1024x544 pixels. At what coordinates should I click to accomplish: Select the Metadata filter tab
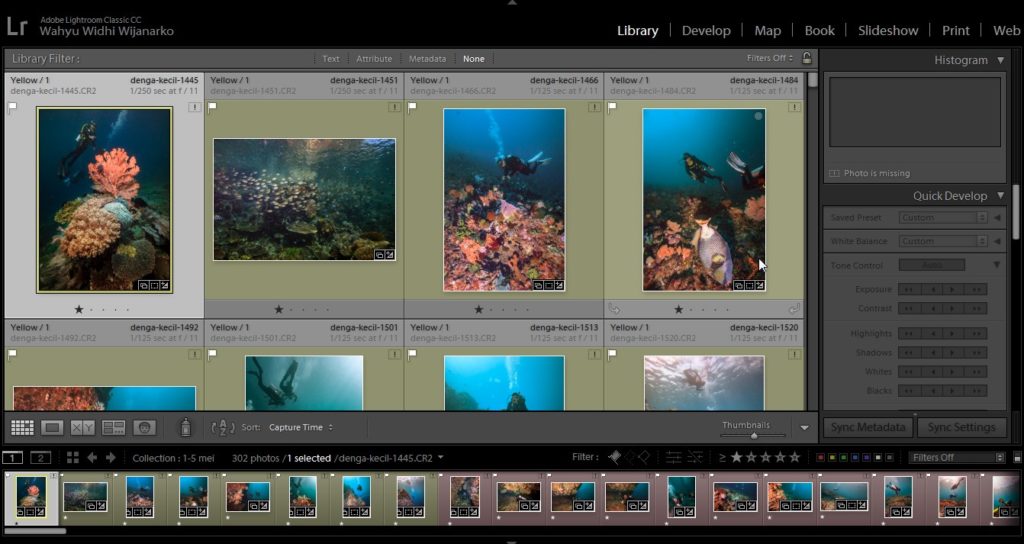[427, 59]
